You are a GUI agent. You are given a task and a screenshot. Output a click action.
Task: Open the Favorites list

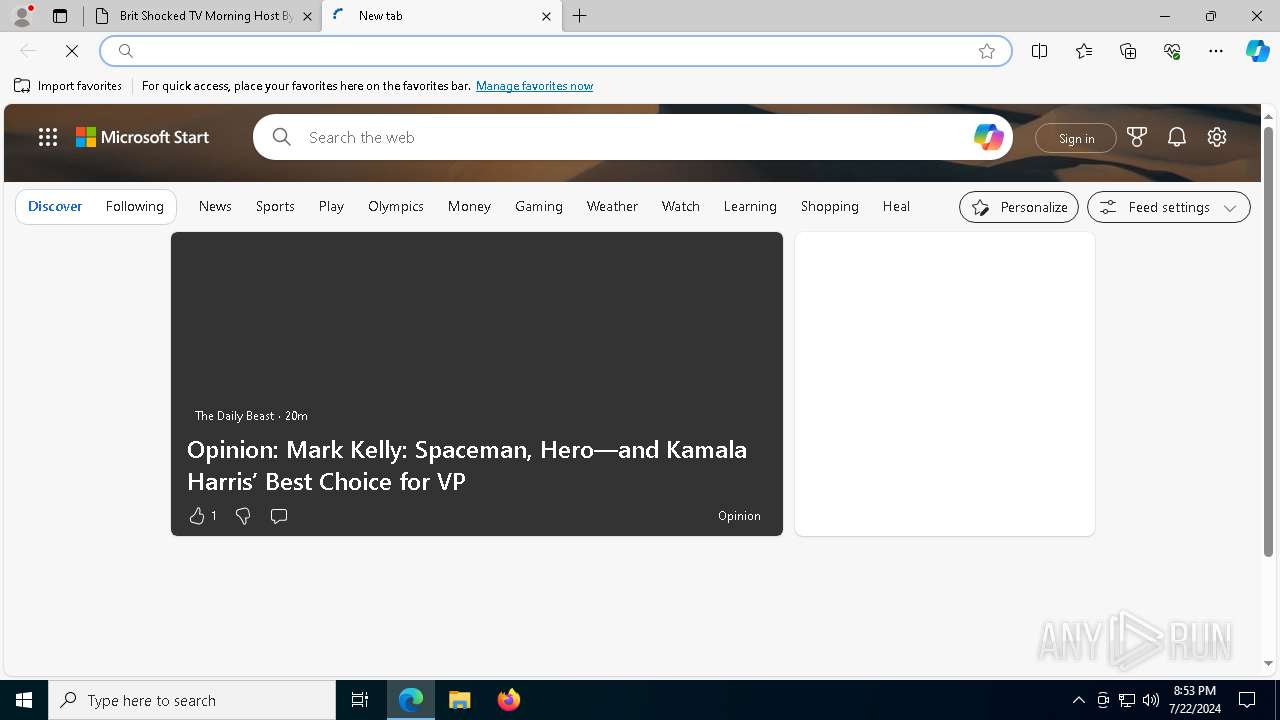(1084, 51)
